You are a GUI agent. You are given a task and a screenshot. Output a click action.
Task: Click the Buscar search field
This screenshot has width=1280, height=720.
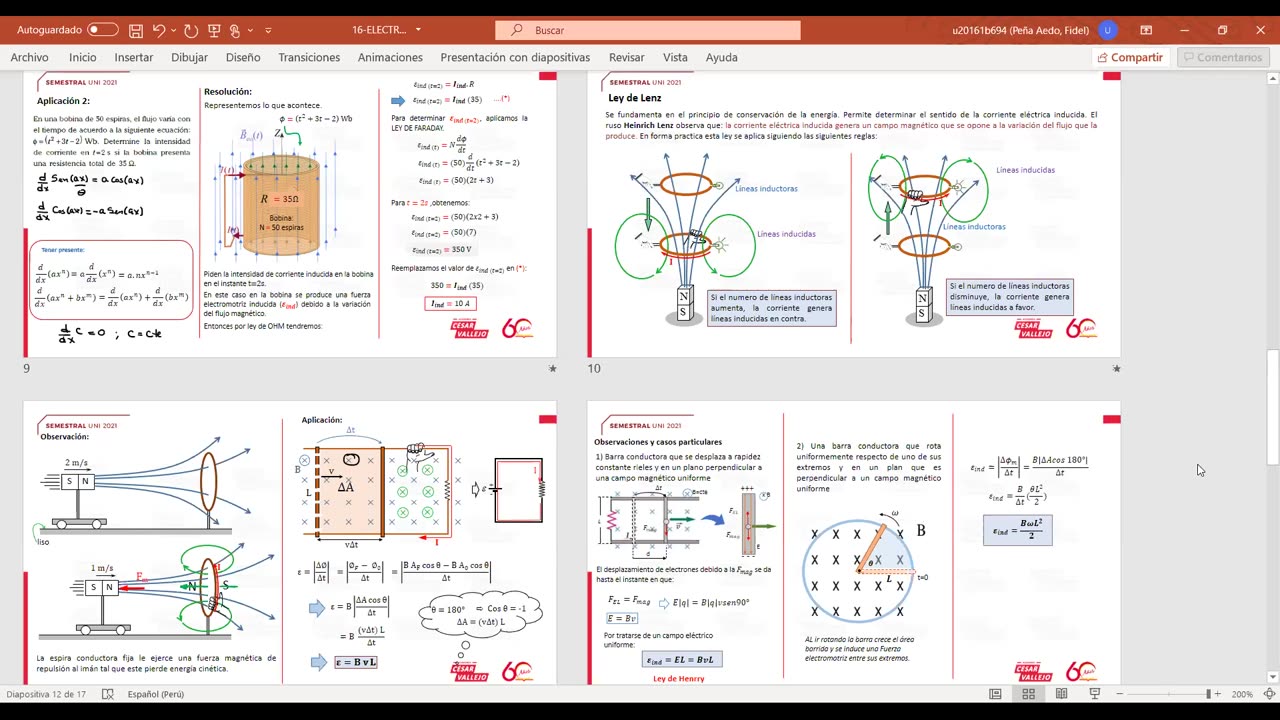tap(648, 30)
